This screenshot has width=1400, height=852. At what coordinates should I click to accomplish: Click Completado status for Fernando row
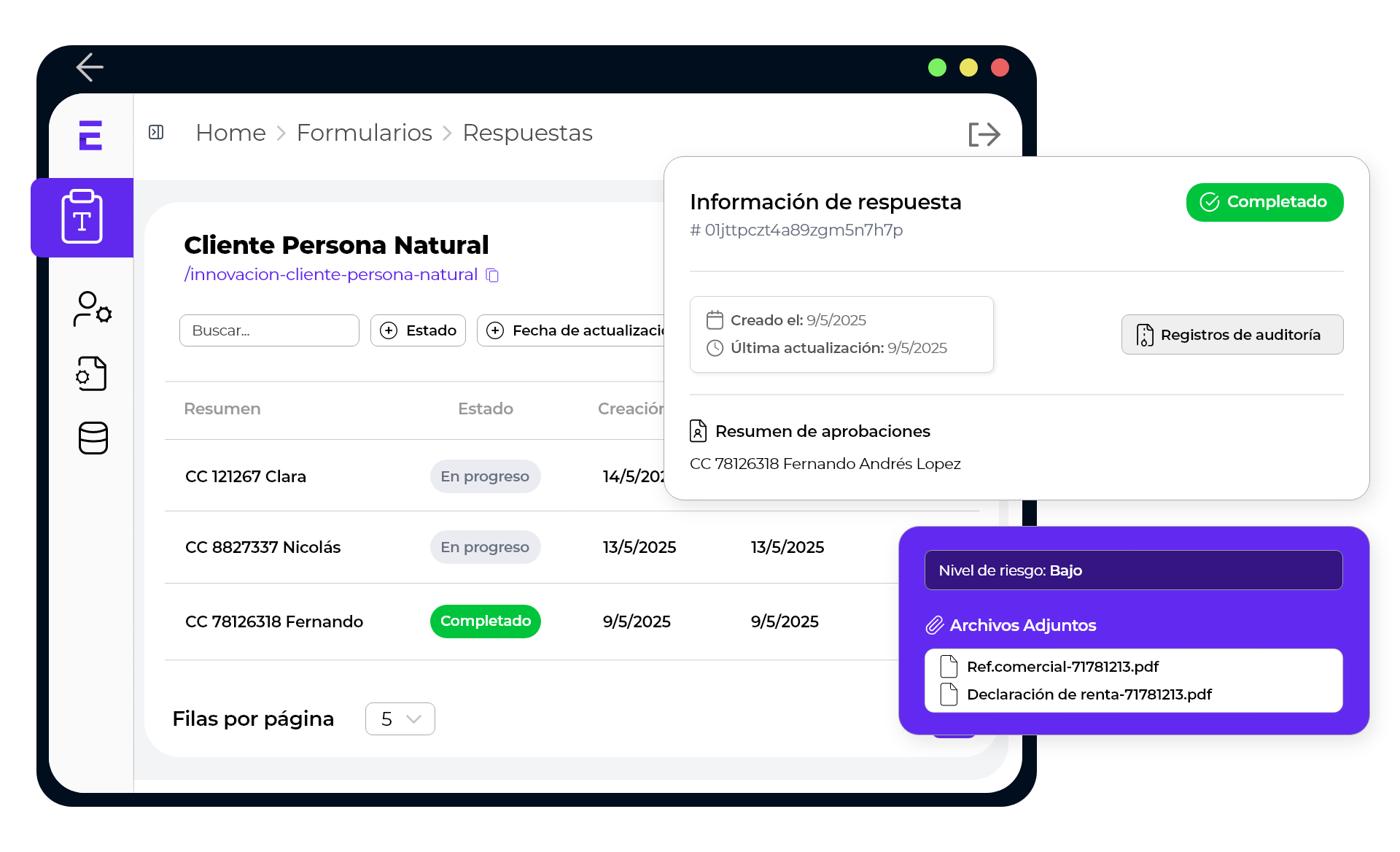click(485, 621)
